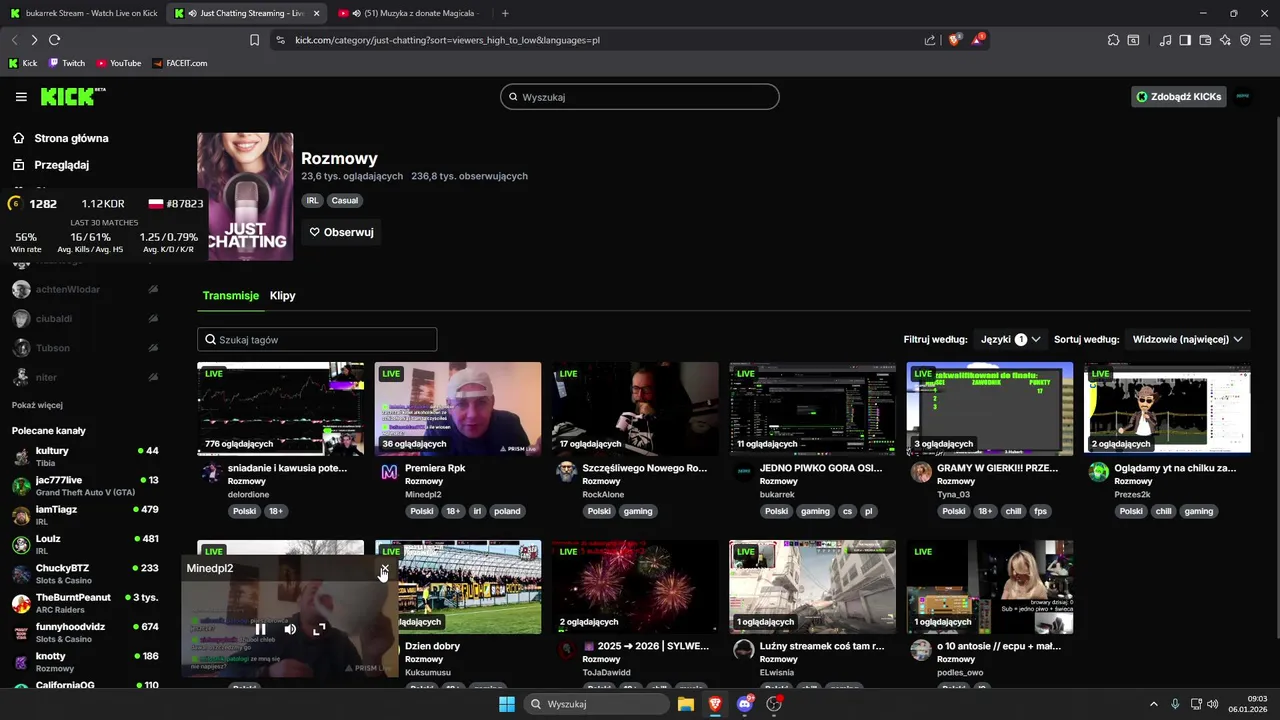The height and width of the screenshot is (720, 1280).
Task: Open the Brave Shields lion icon
Action: 955,40
